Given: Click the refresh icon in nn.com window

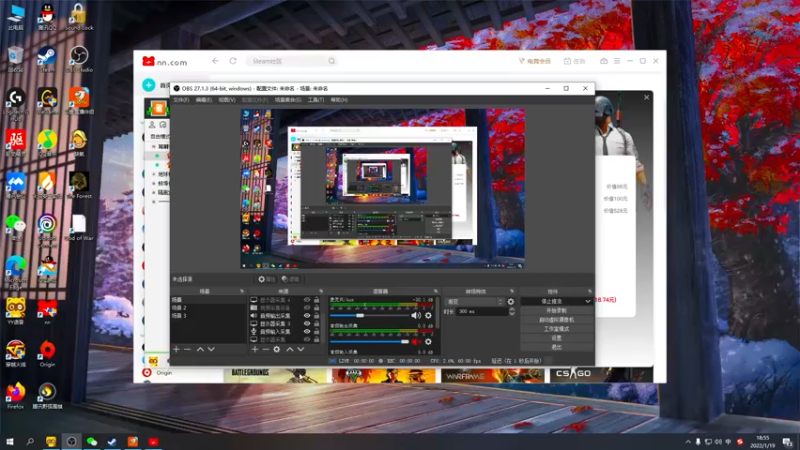Looking at the screenshot, I should click(233, 61).
